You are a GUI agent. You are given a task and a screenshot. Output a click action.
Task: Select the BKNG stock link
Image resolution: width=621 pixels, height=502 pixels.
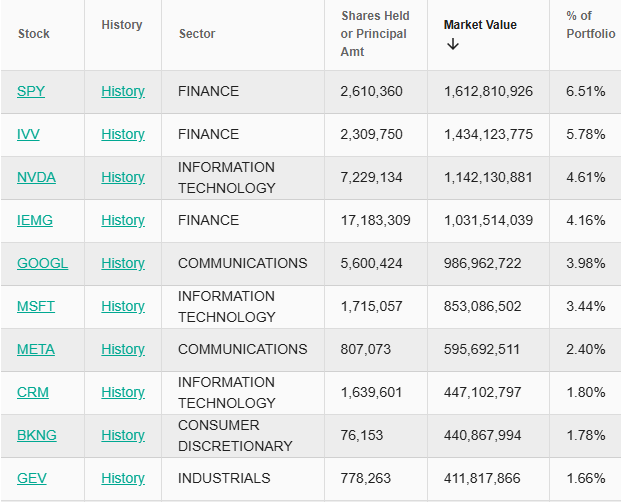(x=36, y=435)
